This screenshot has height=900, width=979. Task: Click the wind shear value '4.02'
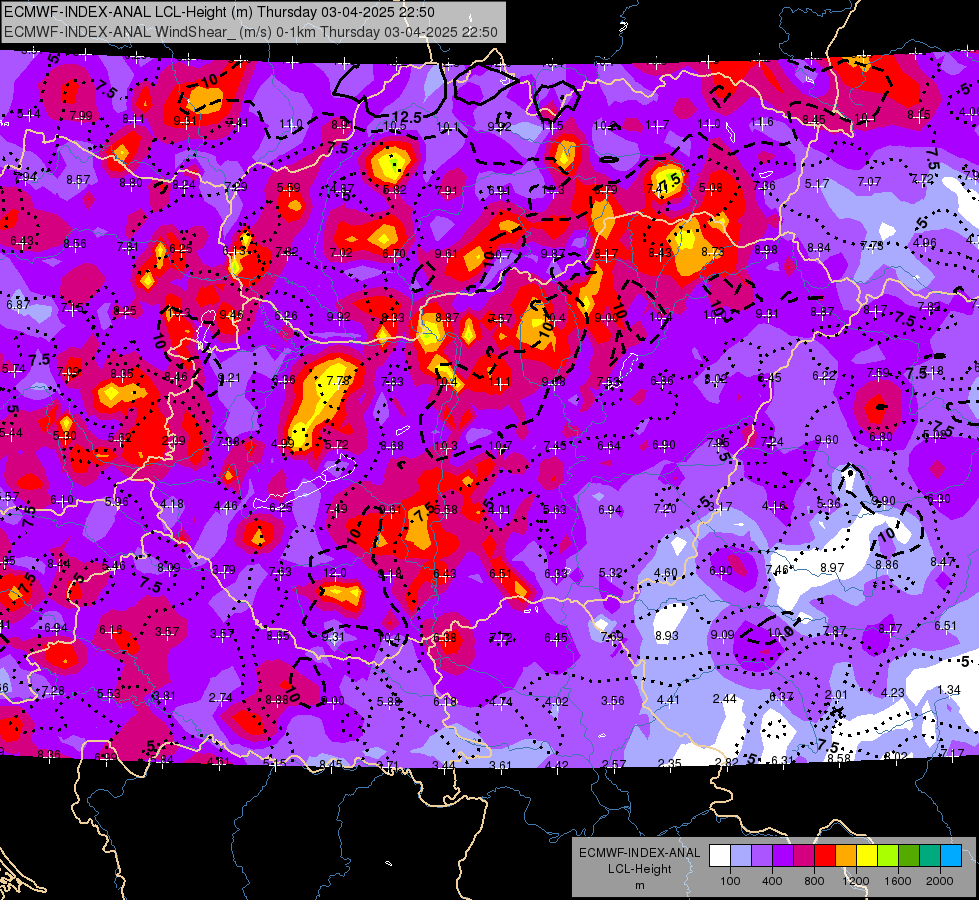pyautogui.click(x=556, y=701)
